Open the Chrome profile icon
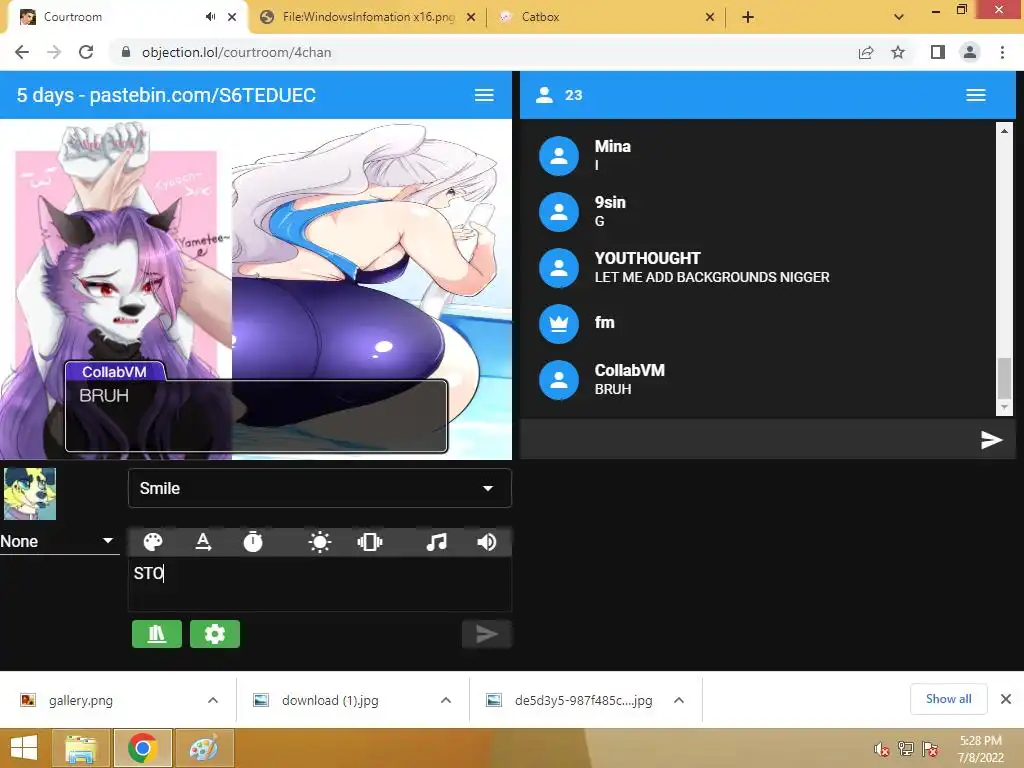This screenshot has height=768, width=1024. point(970,52)
